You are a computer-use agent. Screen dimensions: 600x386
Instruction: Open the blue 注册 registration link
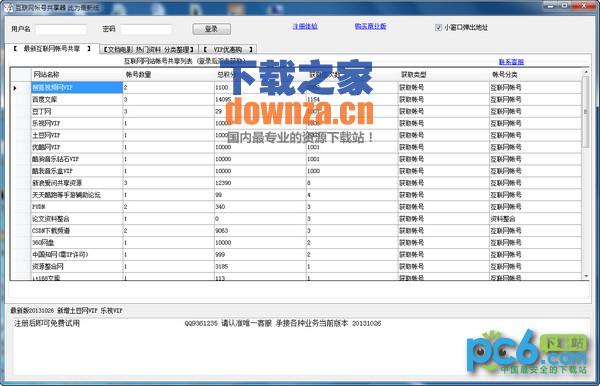click(x=305, y=26)
